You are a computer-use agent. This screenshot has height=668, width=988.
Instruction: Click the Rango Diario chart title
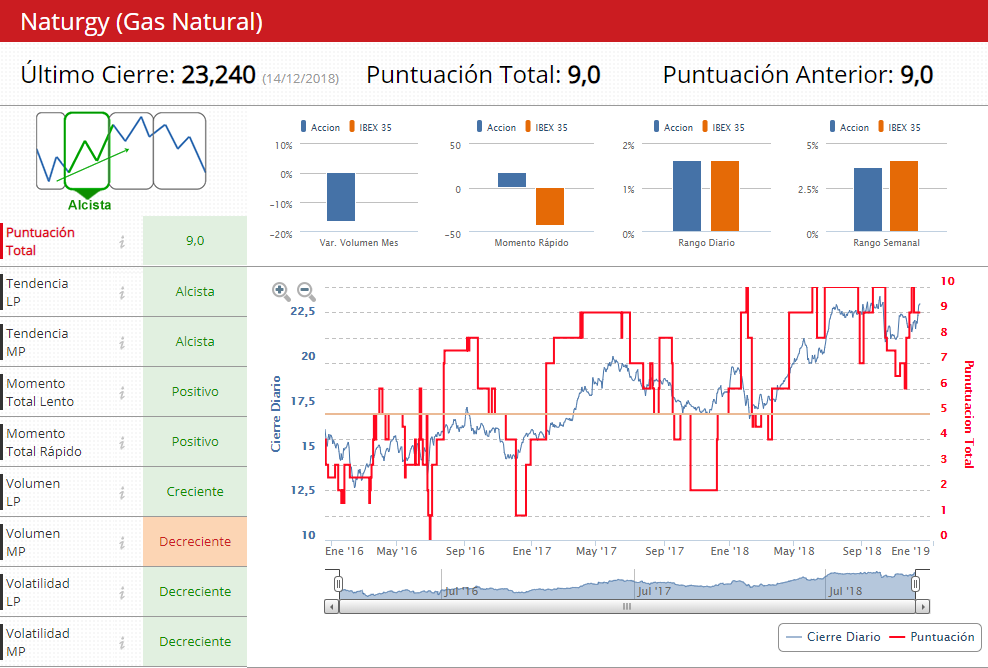(x=706, y=243)
